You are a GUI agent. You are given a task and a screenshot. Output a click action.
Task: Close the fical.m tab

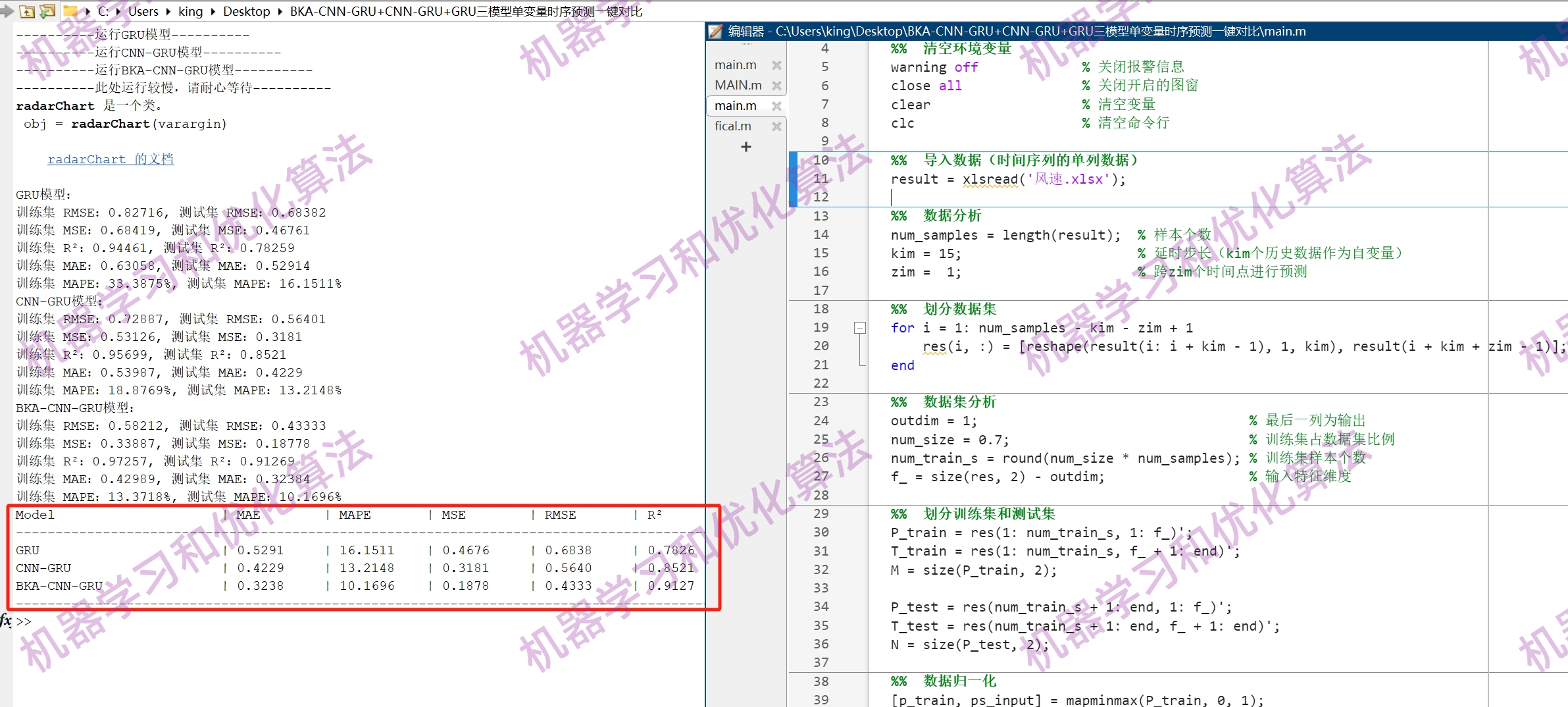777,126
